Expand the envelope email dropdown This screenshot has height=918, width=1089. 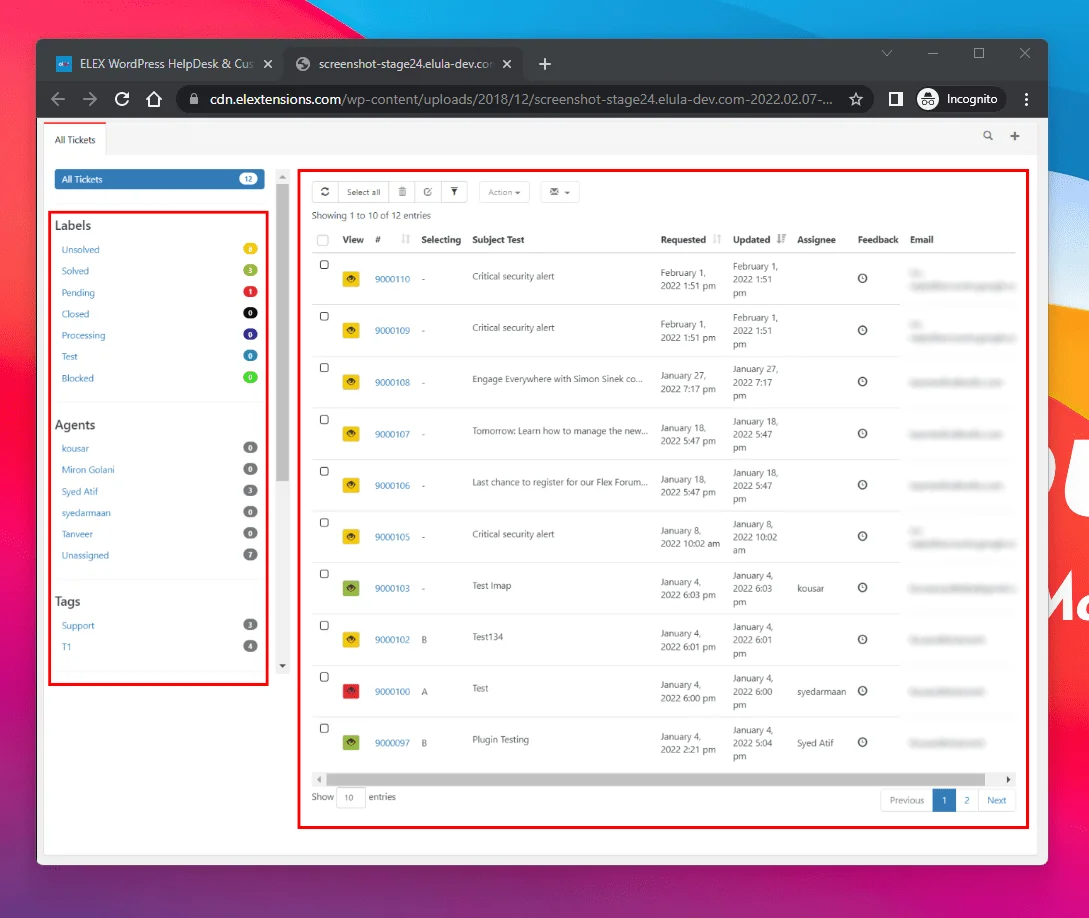pyautogui.click(x=560, y=192)
